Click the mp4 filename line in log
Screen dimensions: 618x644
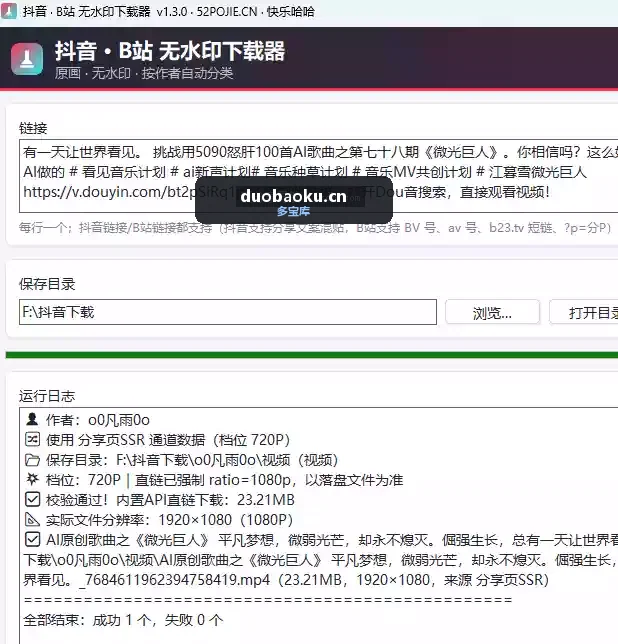(x=286, y=580)
